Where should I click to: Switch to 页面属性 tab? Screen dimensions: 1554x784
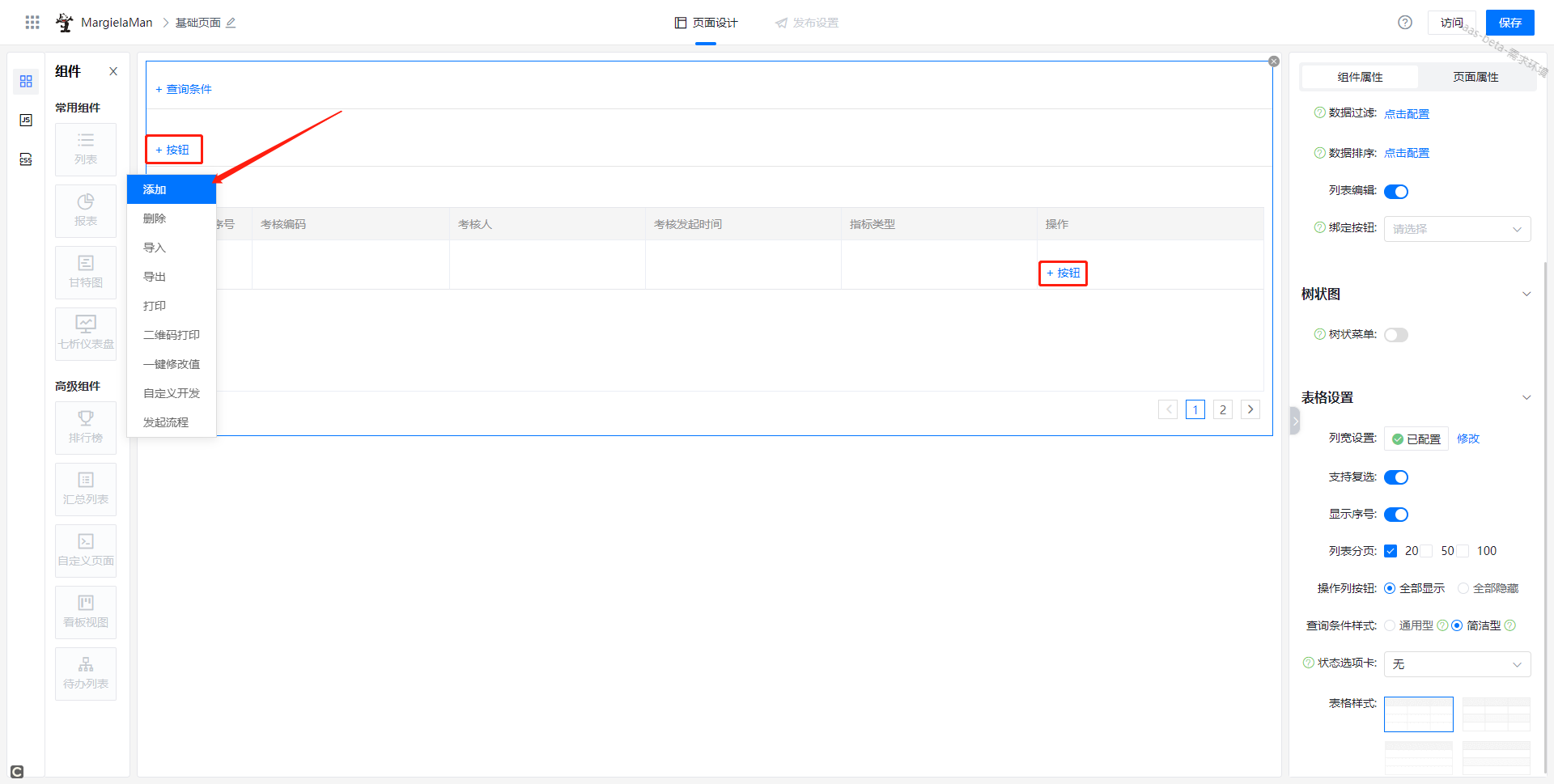pos(1475,77)
